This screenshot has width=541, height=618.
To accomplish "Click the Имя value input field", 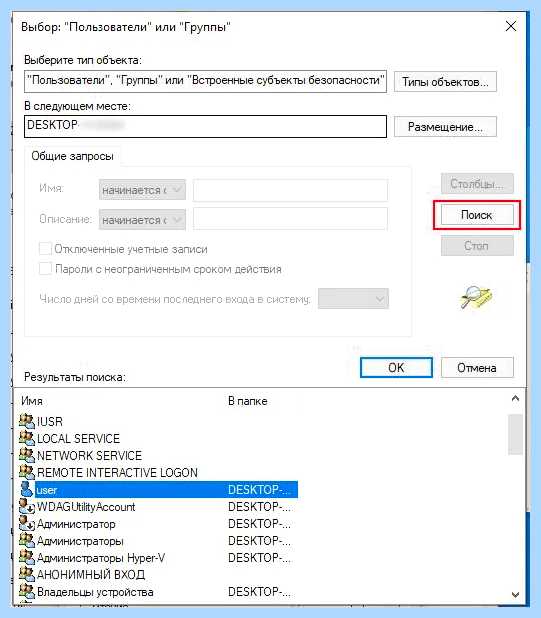I will (290, 190).
